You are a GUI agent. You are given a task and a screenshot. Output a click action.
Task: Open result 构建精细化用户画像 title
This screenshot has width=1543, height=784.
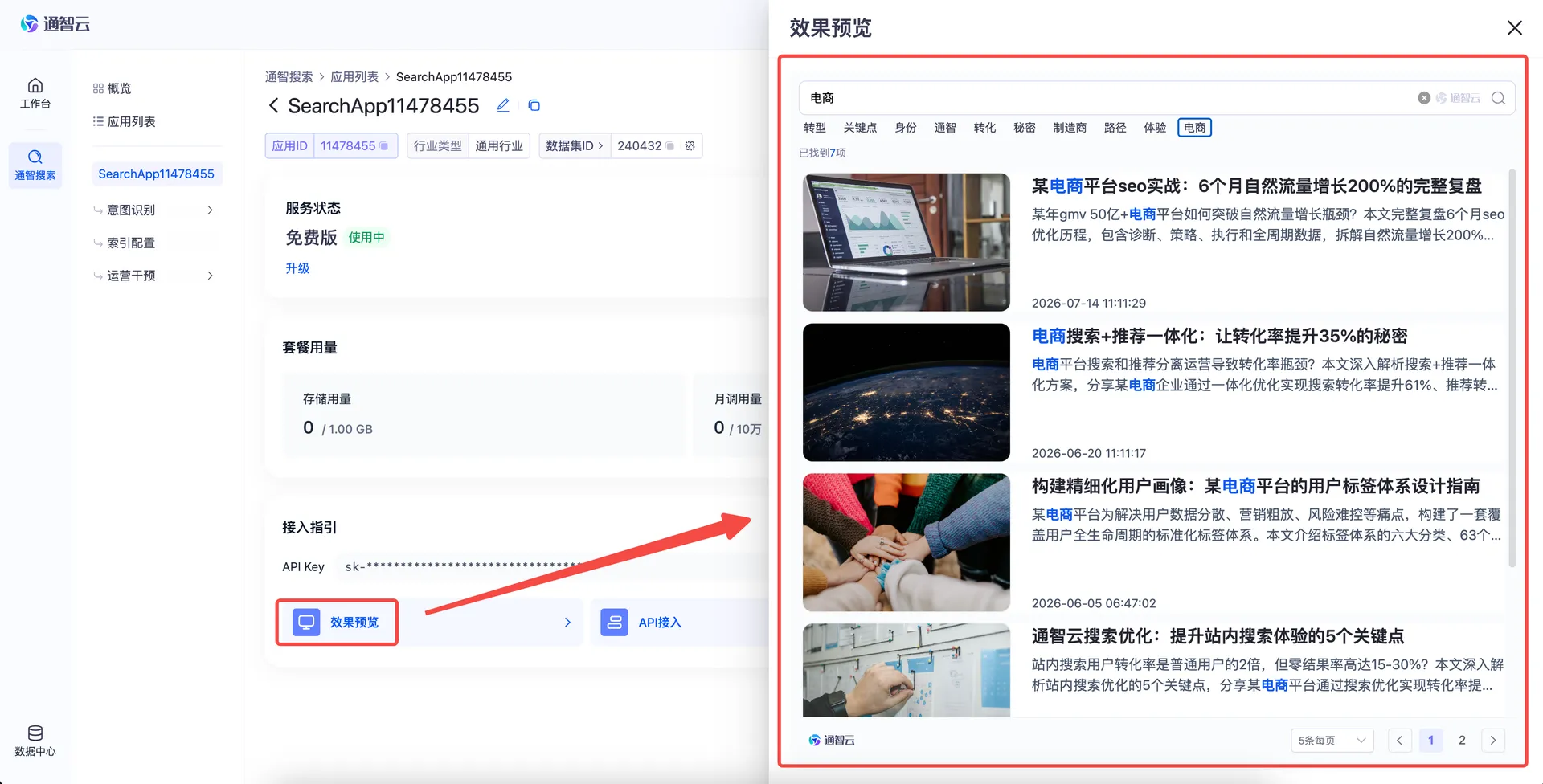point(1255,486)
